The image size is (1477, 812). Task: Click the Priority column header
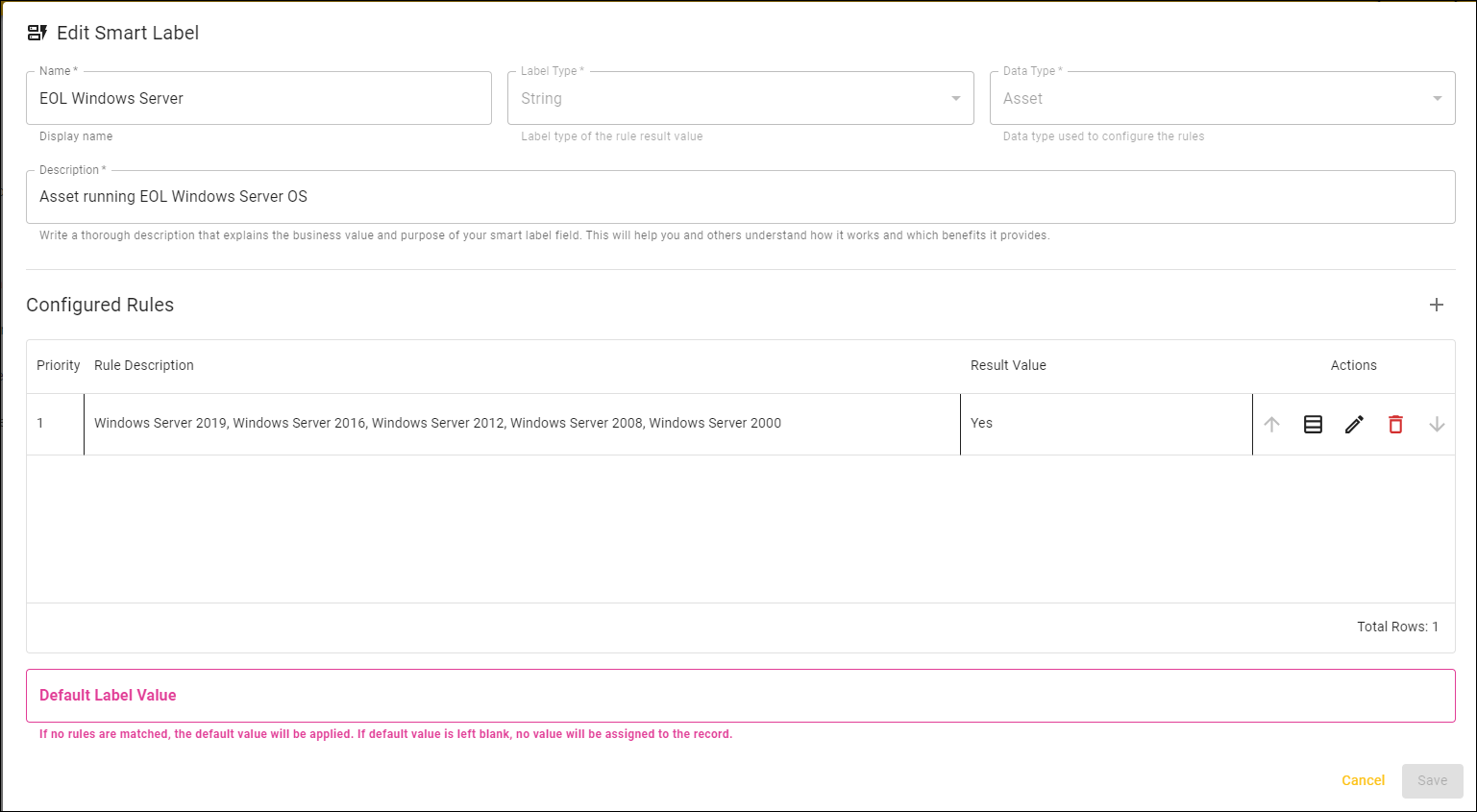pyautogui.click(x=58, y=365)
